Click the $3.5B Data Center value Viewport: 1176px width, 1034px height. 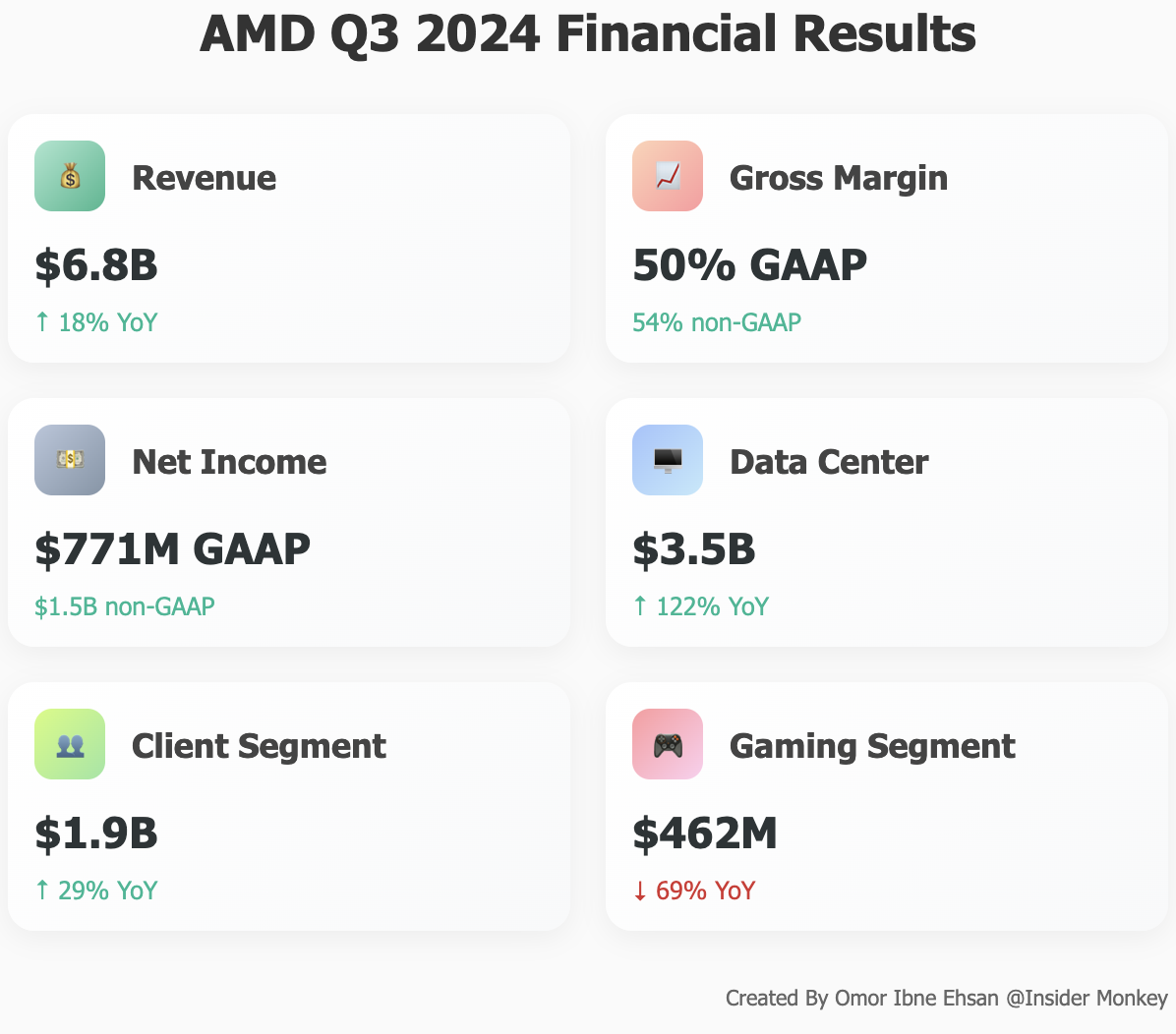click(694, 549)
